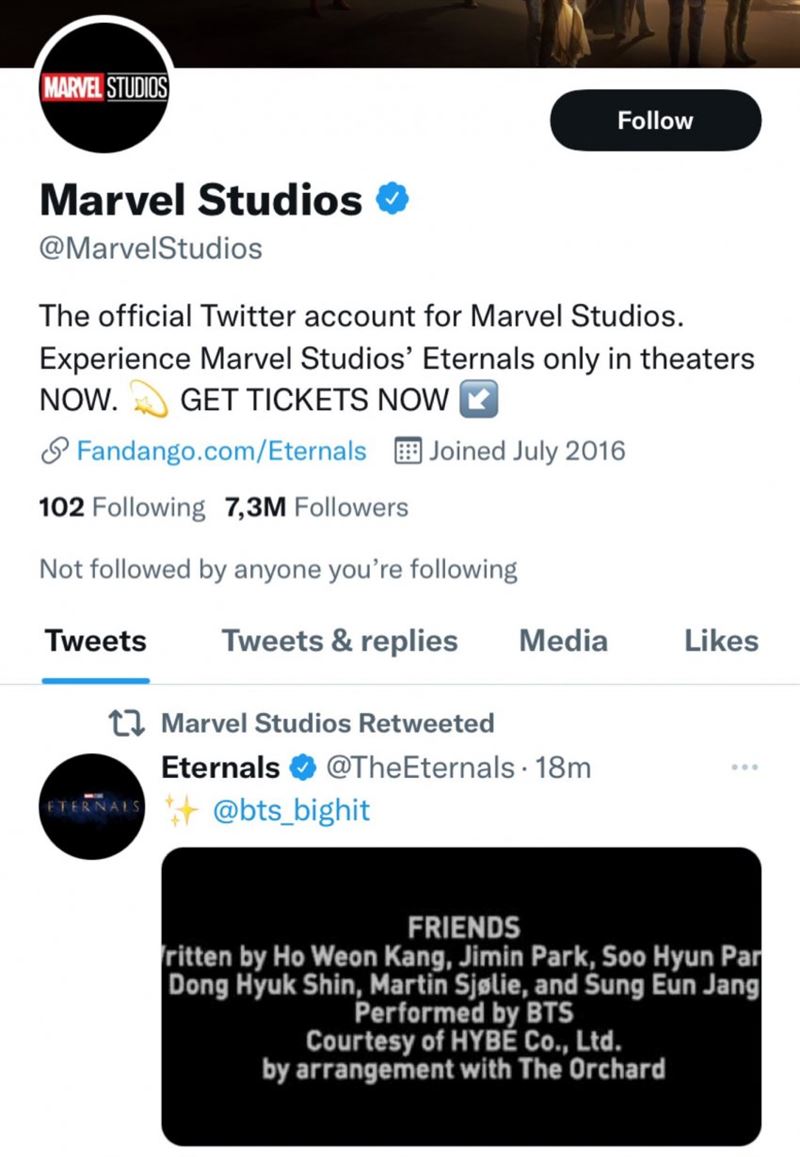Click the @TheEternals handle in the tweet
The image size is (800, 1157).
coord(420,768)
